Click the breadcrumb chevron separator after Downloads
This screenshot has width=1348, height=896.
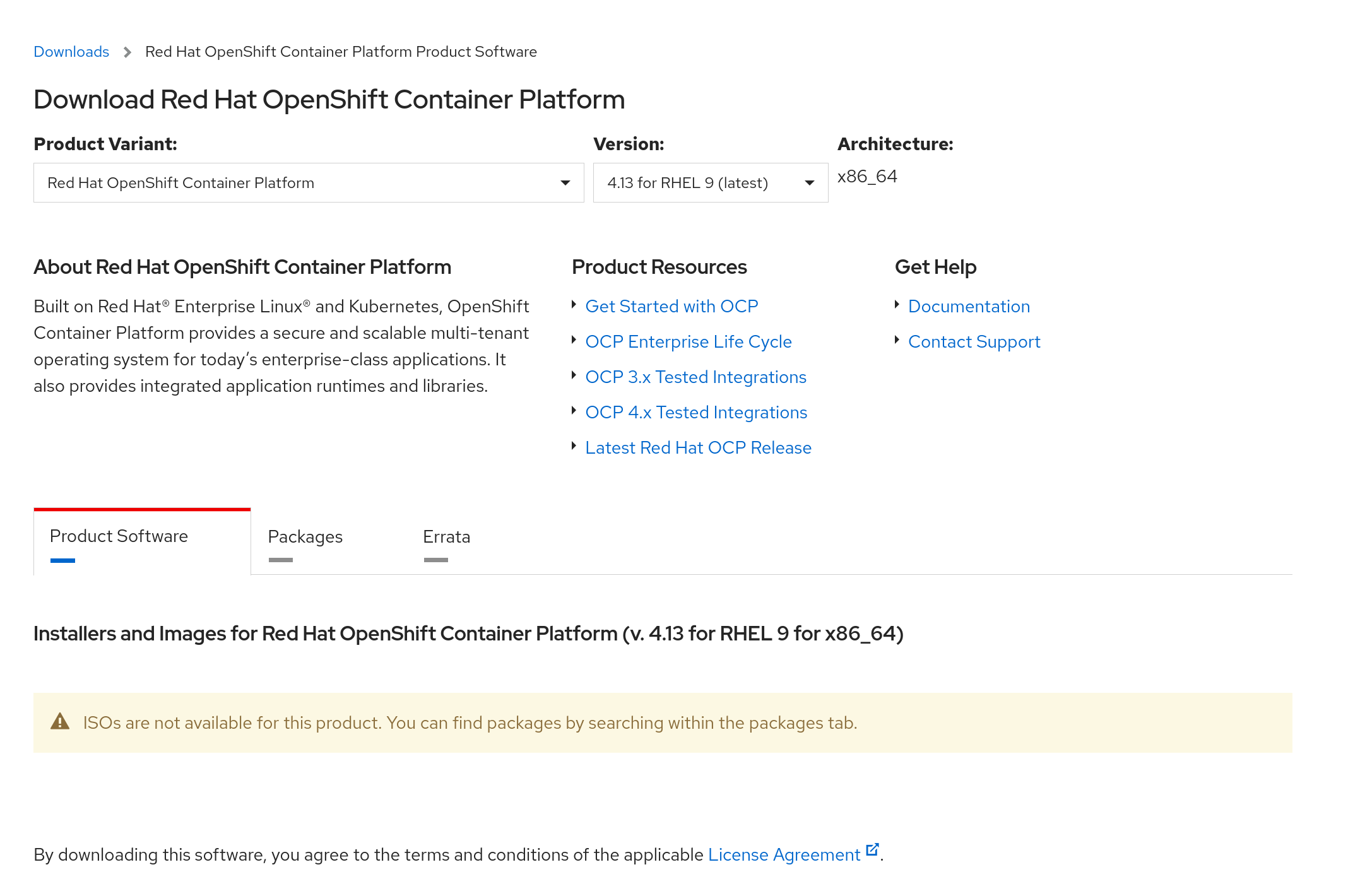coord(127,52)
